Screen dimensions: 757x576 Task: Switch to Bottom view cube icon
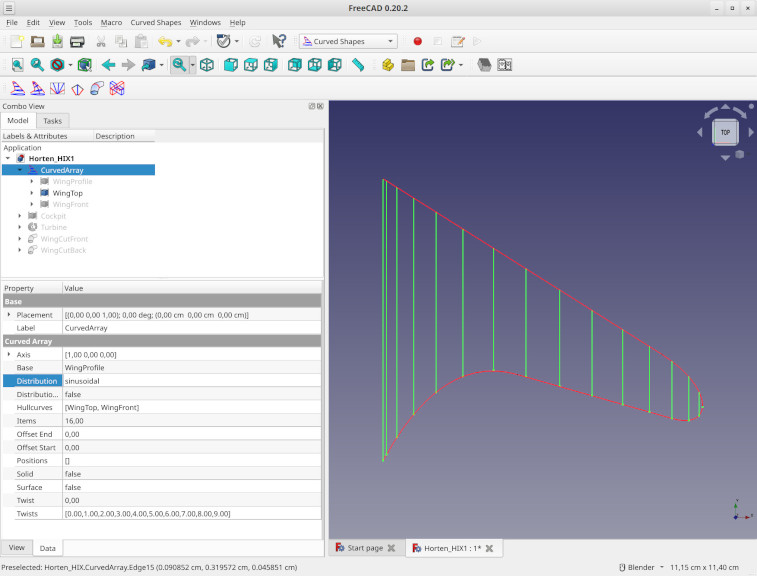click(315, 65)
